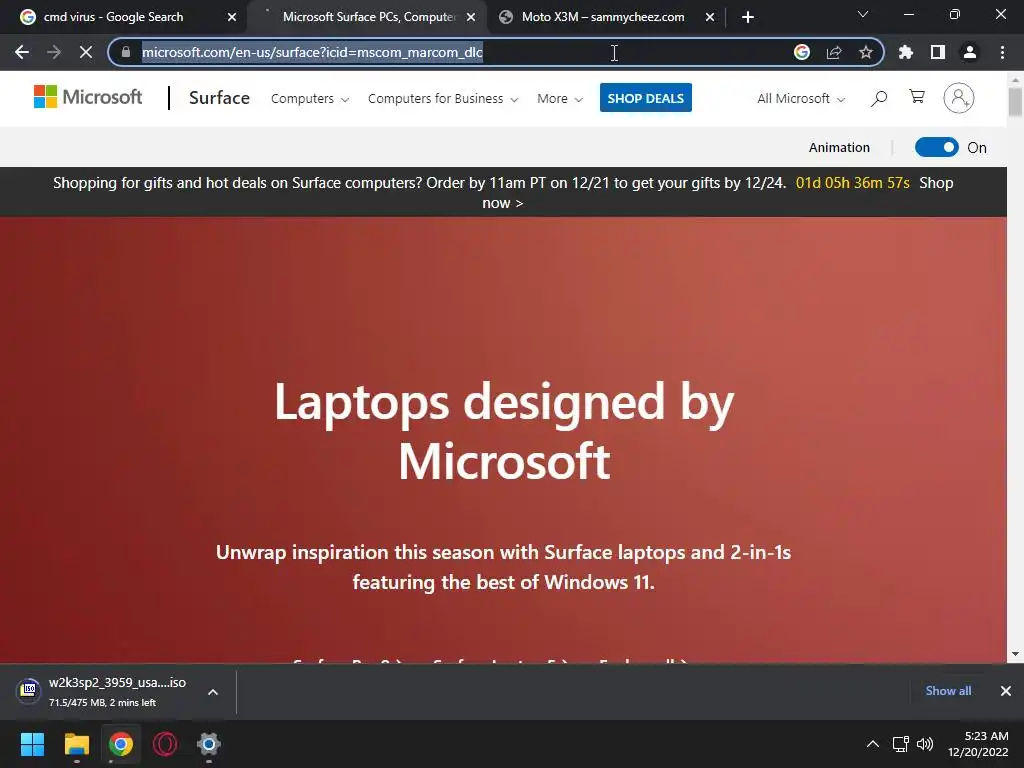This screenshot has height=768, width=1024.
Task: Expand the More menu
Action: (x=560, y=99)
